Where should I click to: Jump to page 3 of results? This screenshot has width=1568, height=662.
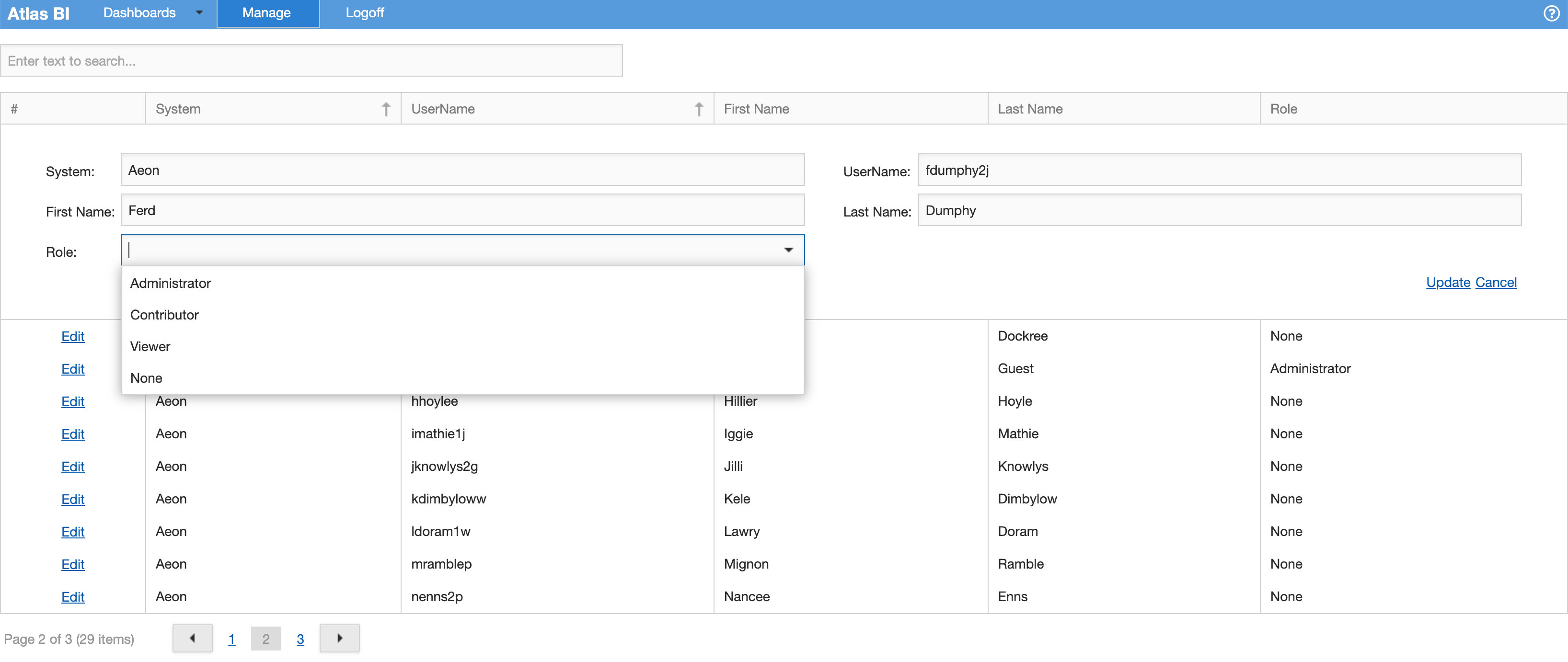tap(300, 639)
